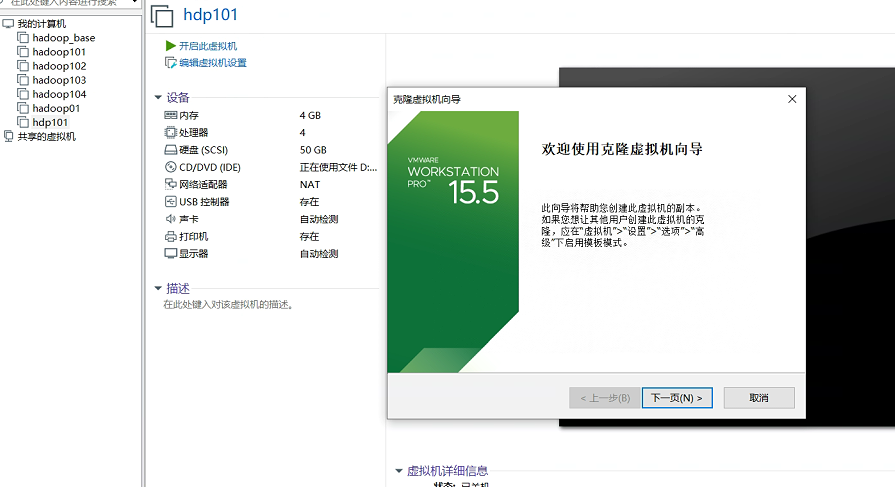Click the green play icon for 开启此虚拟机
The width and height of the screenshot is (895, 487).
[x=170, y=46]
